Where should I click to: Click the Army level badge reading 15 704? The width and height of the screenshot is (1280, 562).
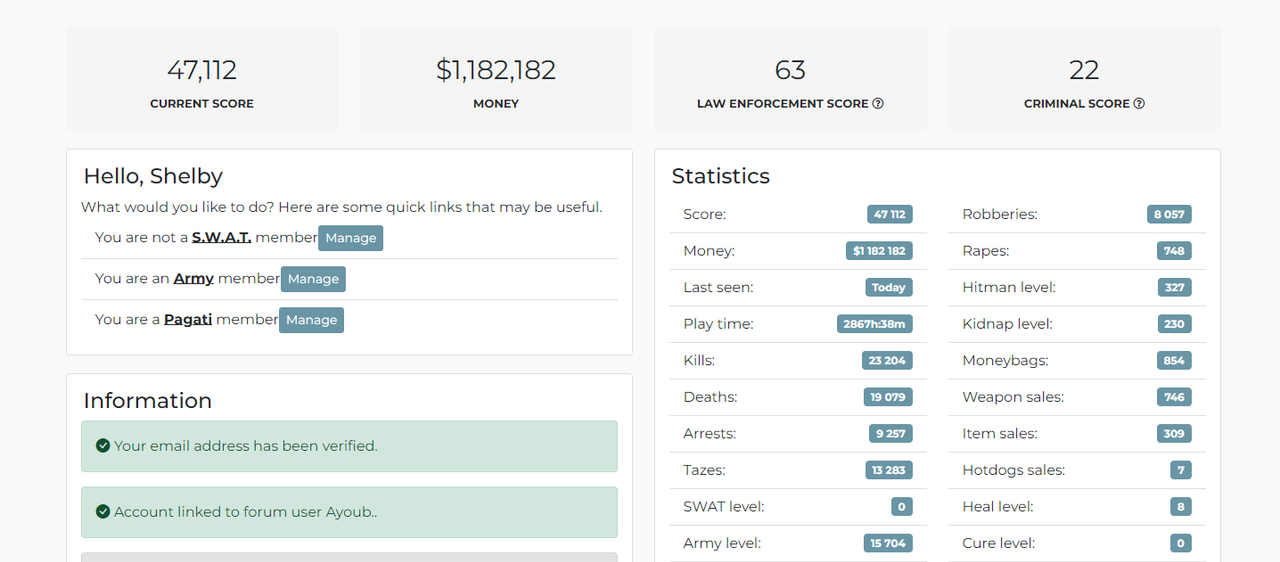coord(888,543)
